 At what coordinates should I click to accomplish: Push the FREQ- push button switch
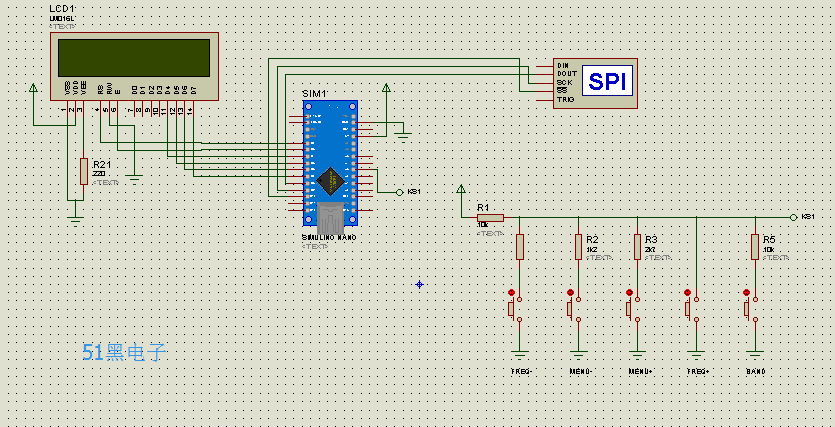click(515, 308)
